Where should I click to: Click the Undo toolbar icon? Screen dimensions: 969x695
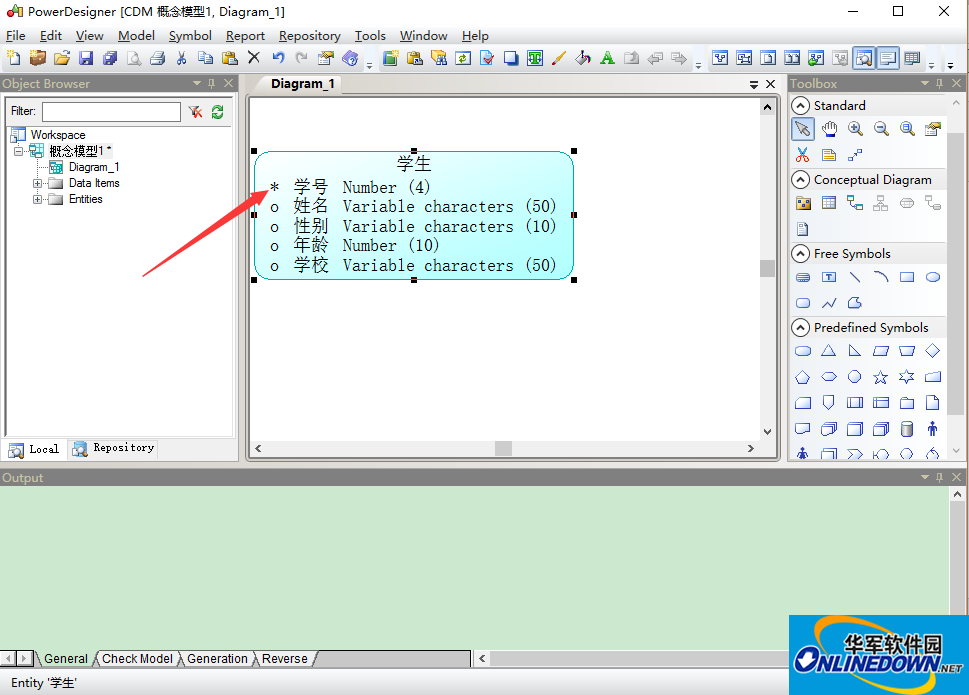[278, 58]
